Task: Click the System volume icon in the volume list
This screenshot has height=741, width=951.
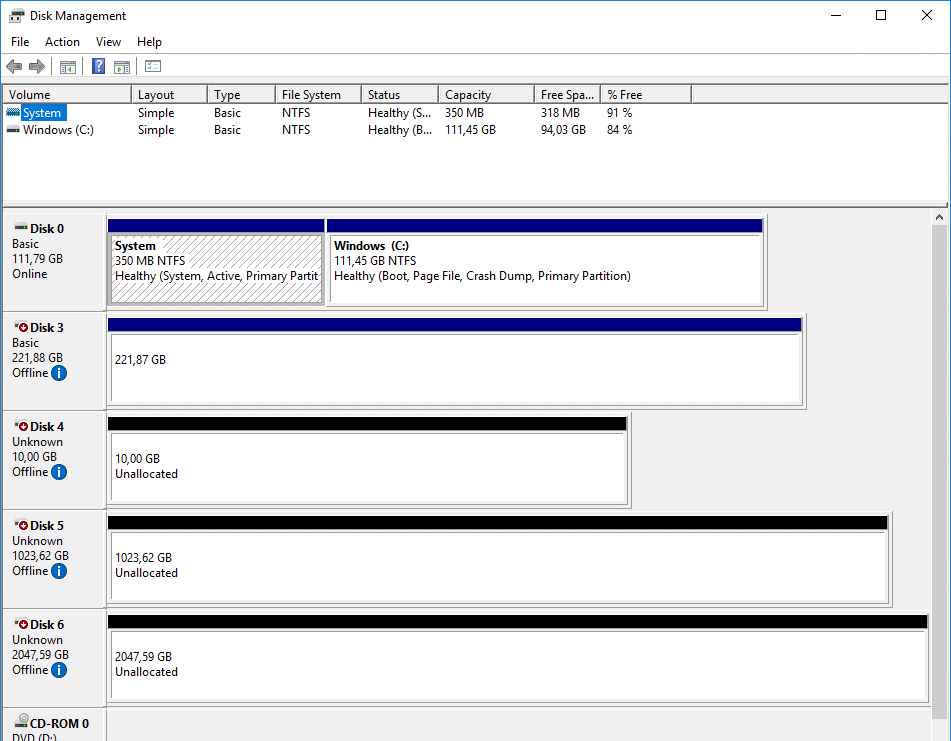Action: [x=13, y=112]
